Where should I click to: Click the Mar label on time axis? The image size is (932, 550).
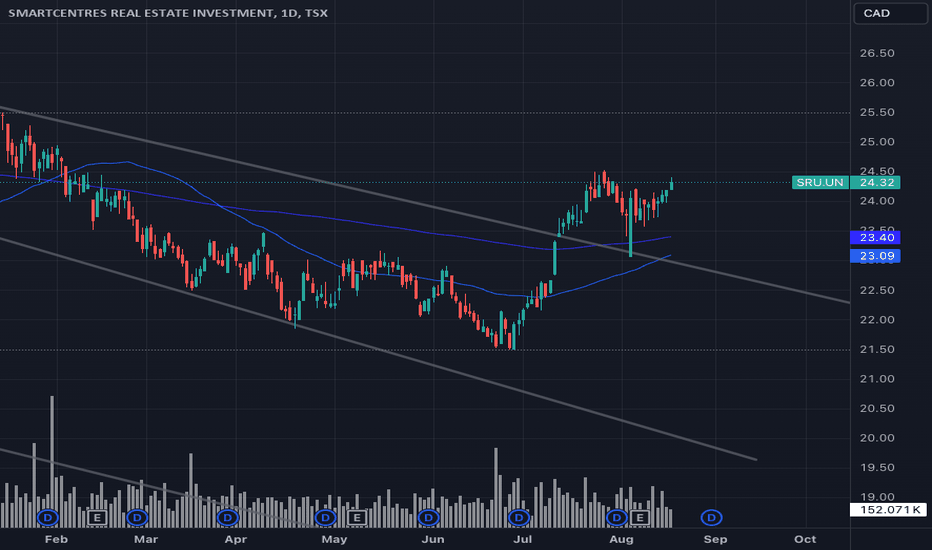pos(146,539)
